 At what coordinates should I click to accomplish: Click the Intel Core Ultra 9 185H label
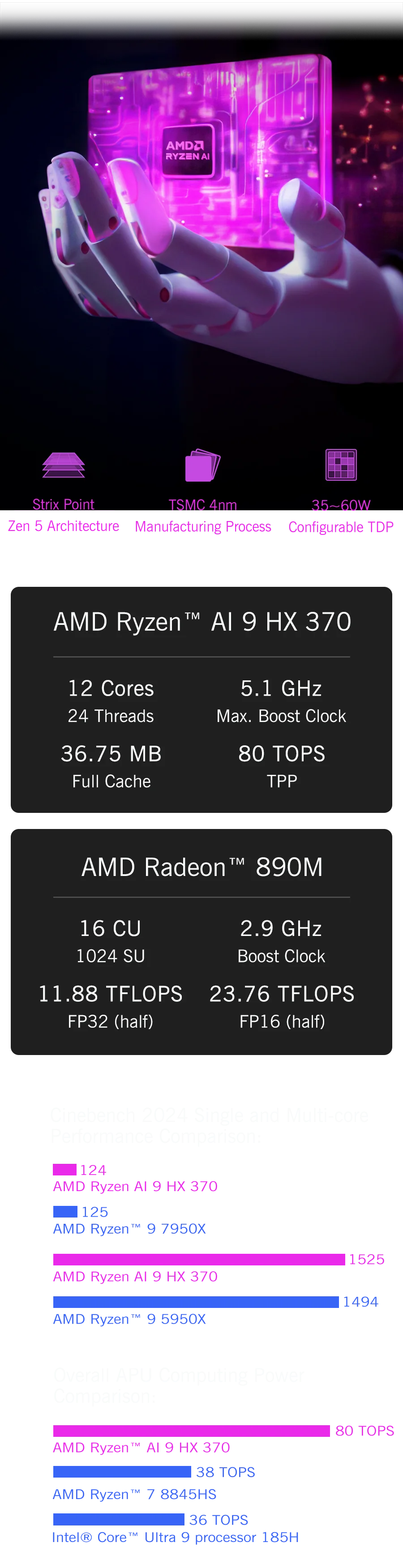(176, 1537)
